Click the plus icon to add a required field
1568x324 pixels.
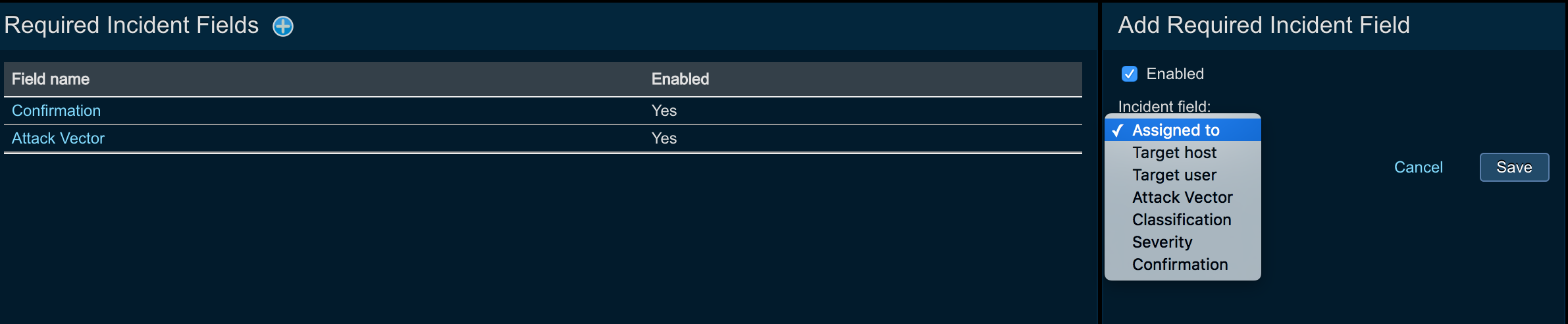tap(283, 26)
